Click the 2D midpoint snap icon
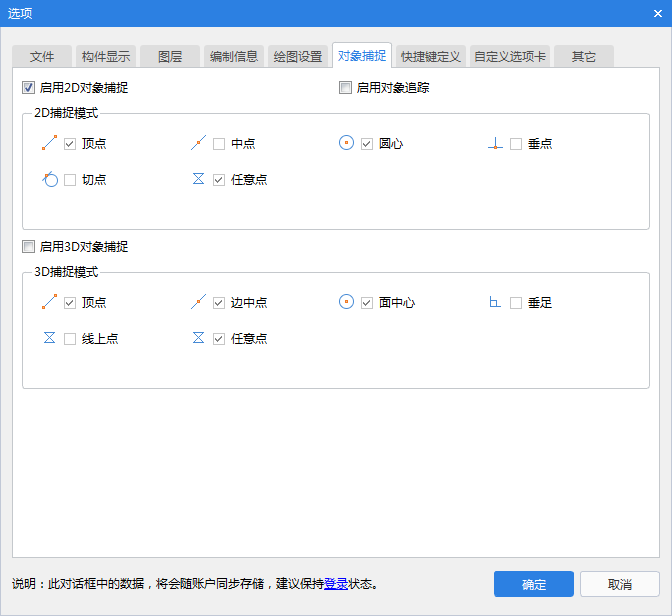Screen dimensions: 672x616 pos(198,144)
